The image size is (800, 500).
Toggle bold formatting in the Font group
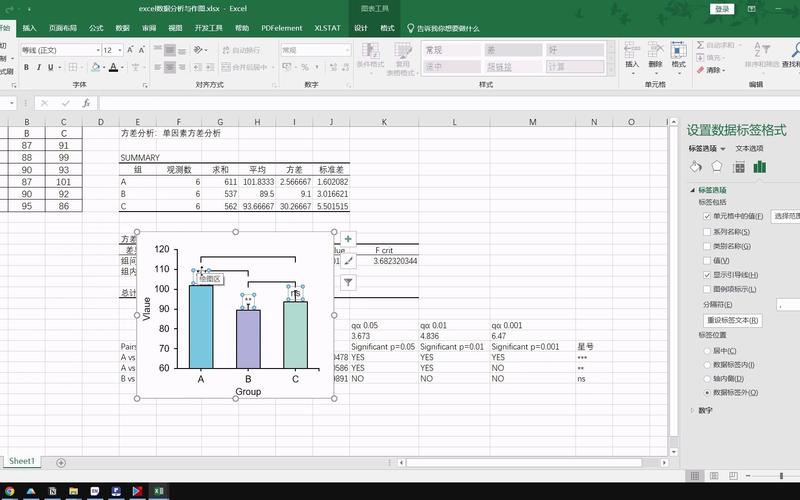26,67
